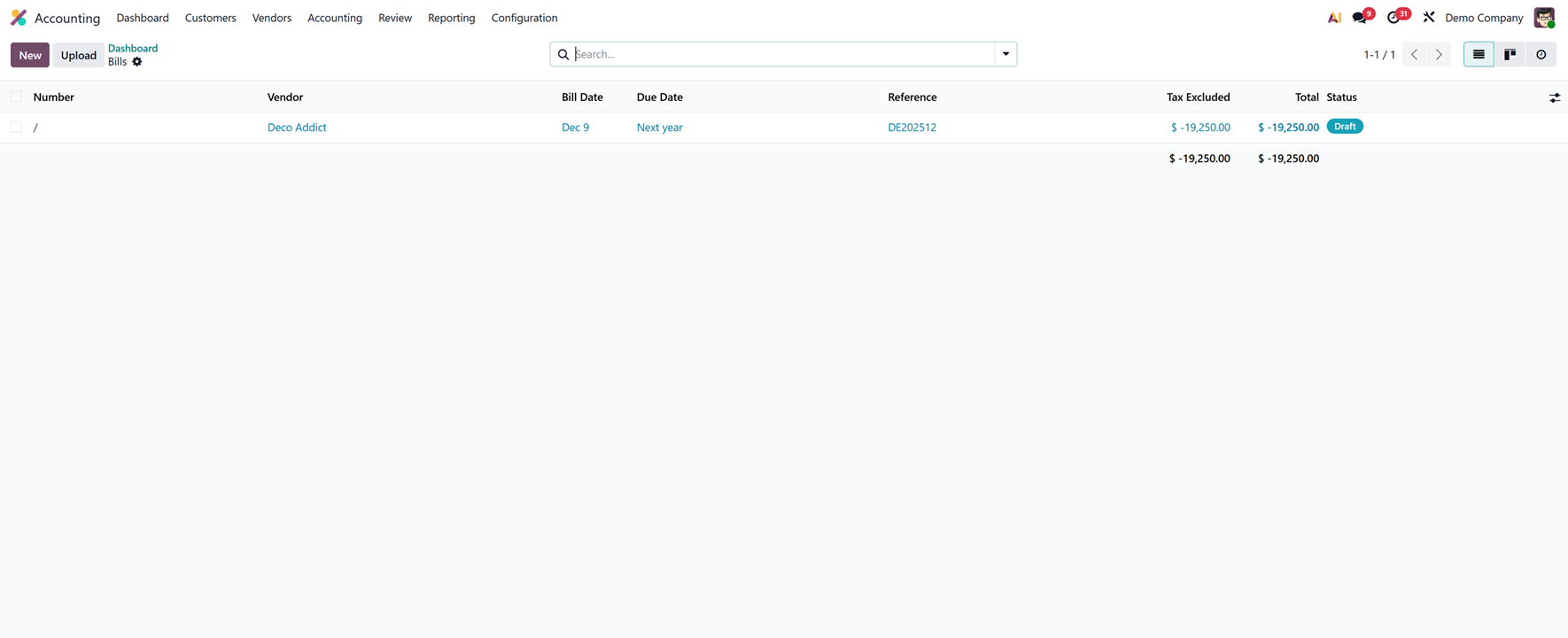
Task: Open the Reporting menu
Action: point(452,18)
